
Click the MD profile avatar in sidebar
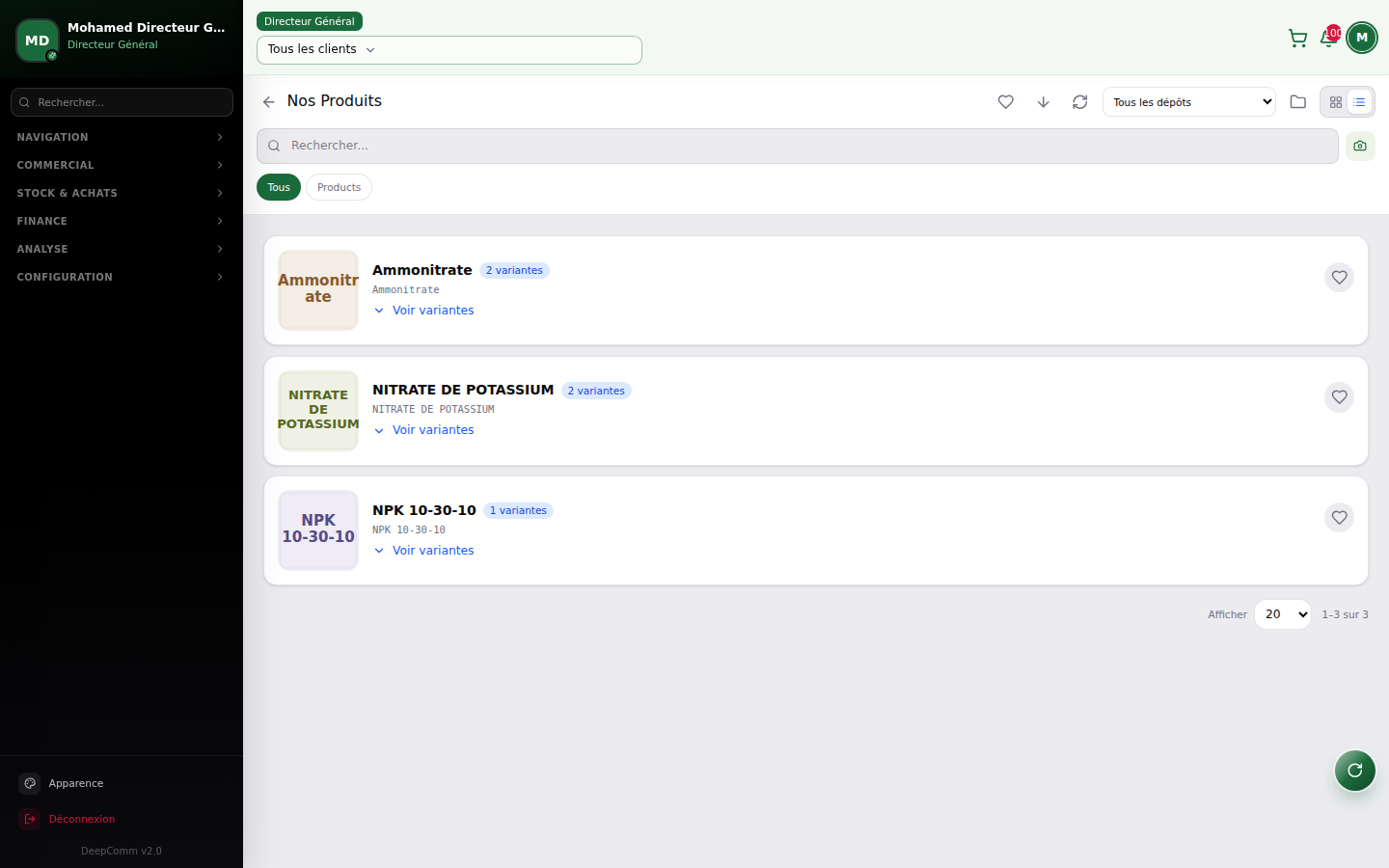tap(38, 41)
